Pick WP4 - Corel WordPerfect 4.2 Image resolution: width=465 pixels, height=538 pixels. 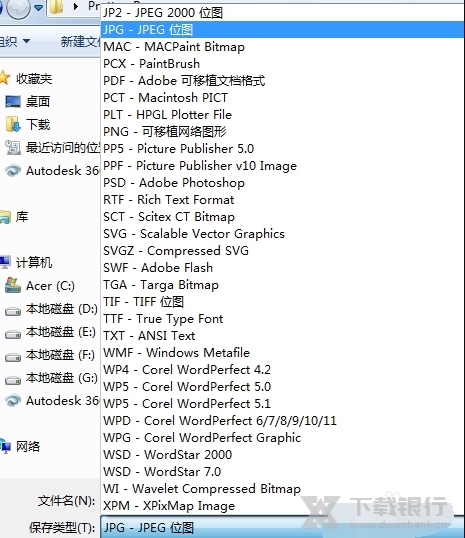282,370
